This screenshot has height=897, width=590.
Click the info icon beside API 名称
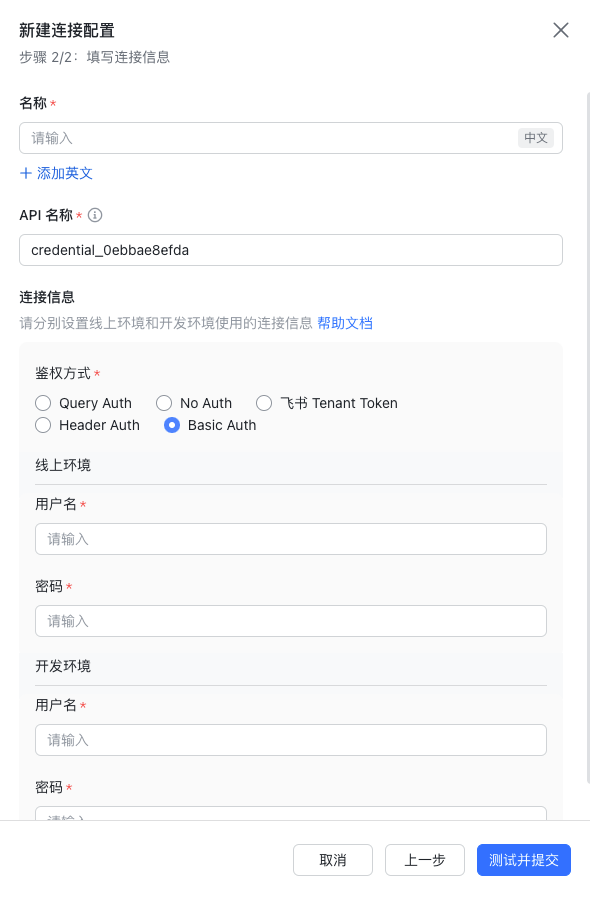pyautogui.click(x=95, y=215)
